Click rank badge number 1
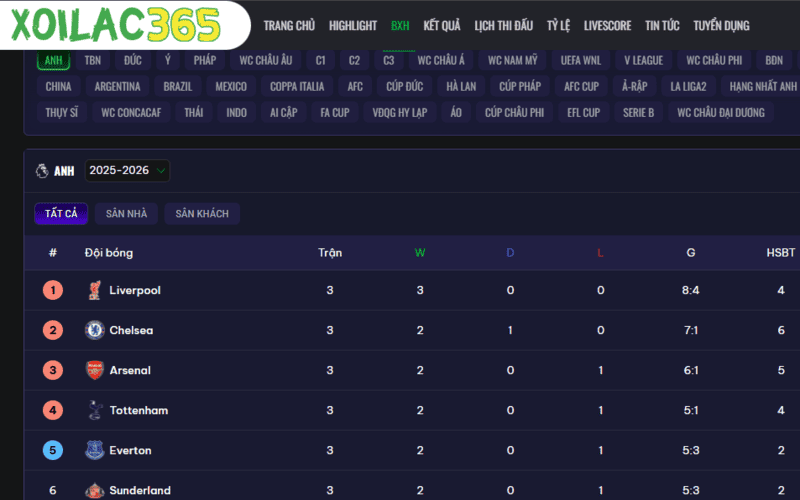 click(x=53, y=290)
